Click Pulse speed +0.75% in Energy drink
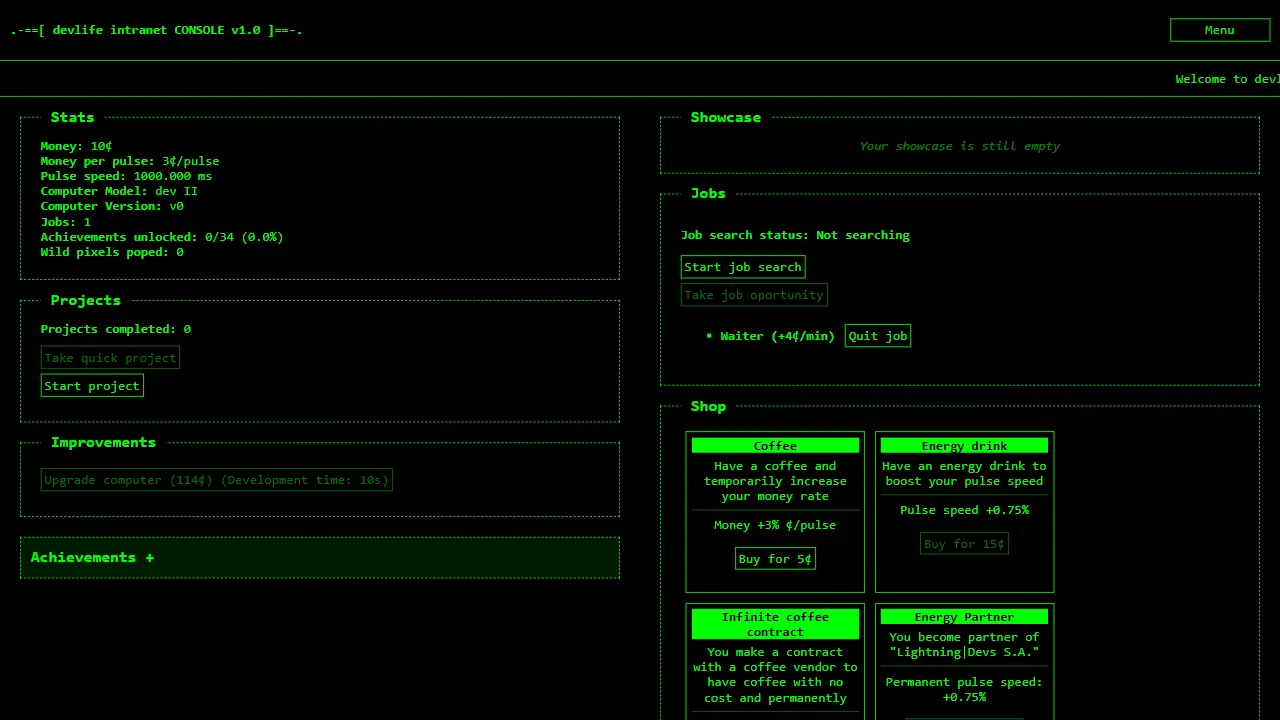This screenshot has height=720, width=1280. [964, 510]
